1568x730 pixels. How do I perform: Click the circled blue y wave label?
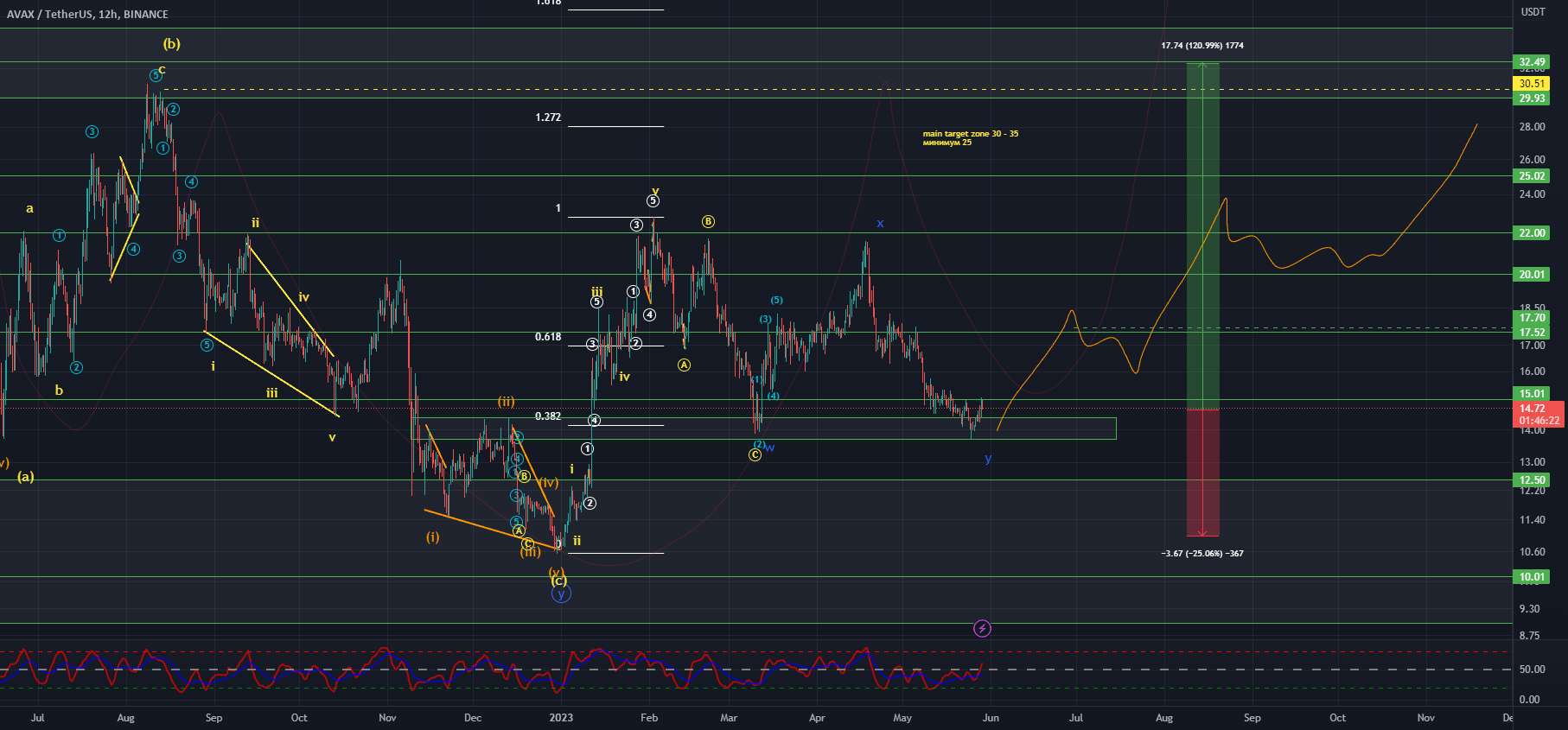[x=561, y=594]
